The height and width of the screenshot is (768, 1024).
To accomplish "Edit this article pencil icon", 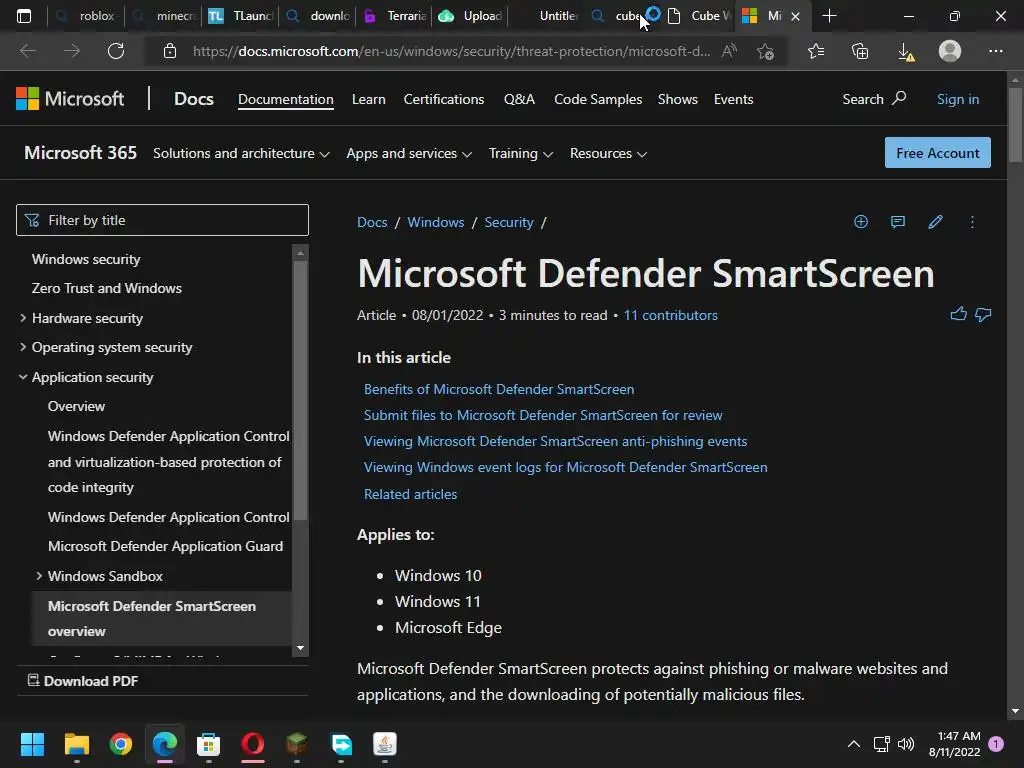I will pyautogui.click(x=935, y=222).
